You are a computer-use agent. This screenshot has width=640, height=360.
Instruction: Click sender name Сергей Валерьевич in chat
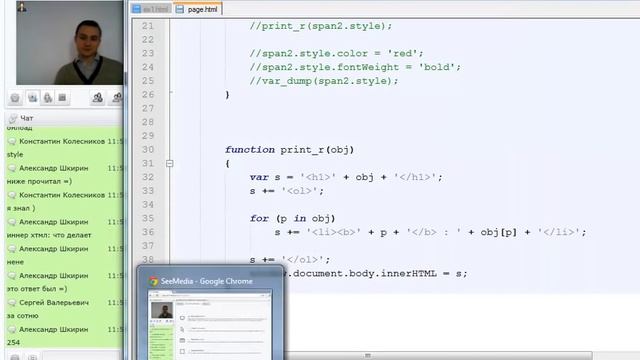tap(54, 302)
